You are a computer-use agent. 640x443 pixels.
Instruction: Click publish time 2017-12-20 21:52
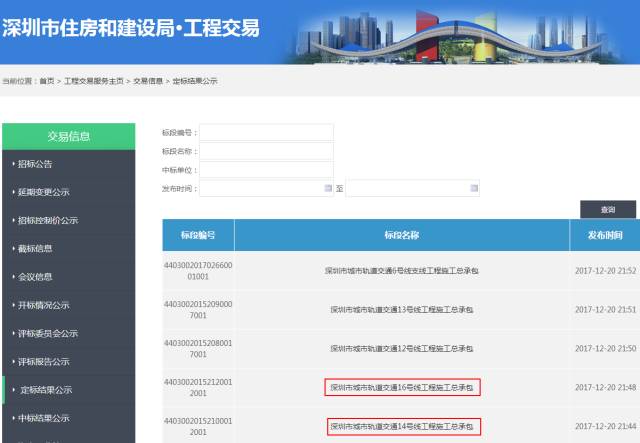[x=605, y=271]
